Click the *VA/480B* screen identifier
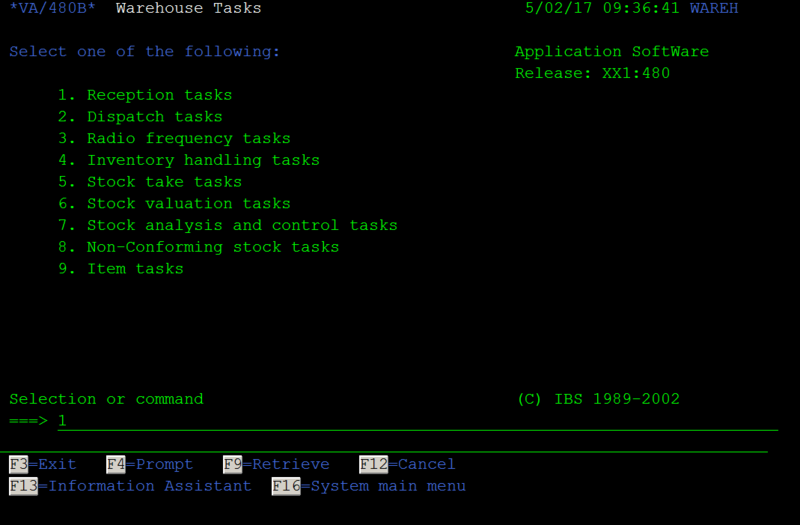This screenshot has height=525, width=800. pyautogui.click(x=53, y=8)
